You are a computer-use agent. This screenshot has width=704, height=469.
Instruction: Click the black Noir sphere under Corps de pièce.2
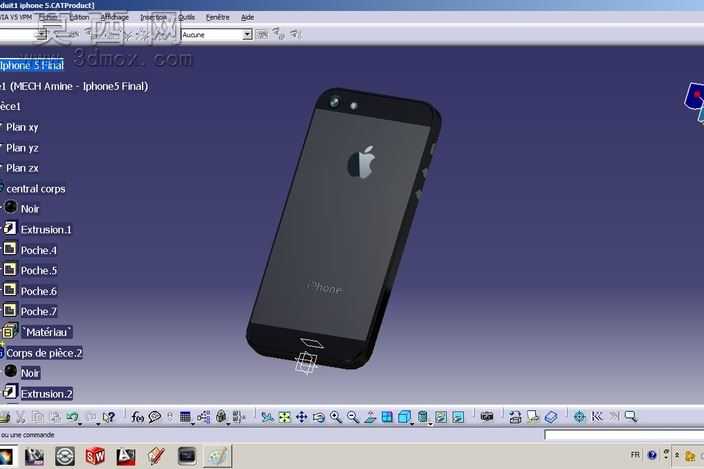point(11,371)
